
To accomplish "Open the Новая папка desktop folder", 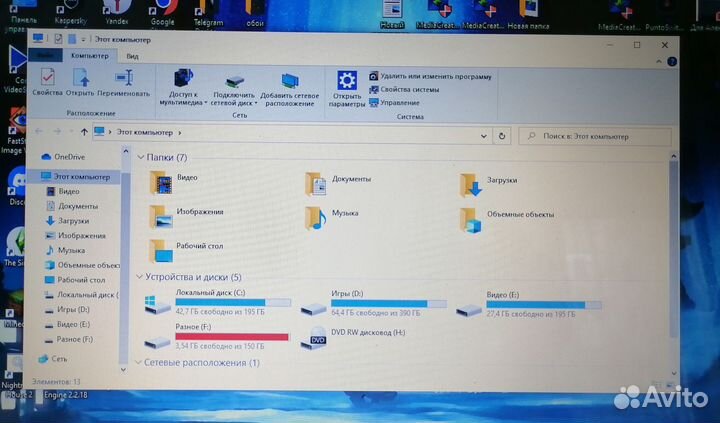I will (529, 15).
